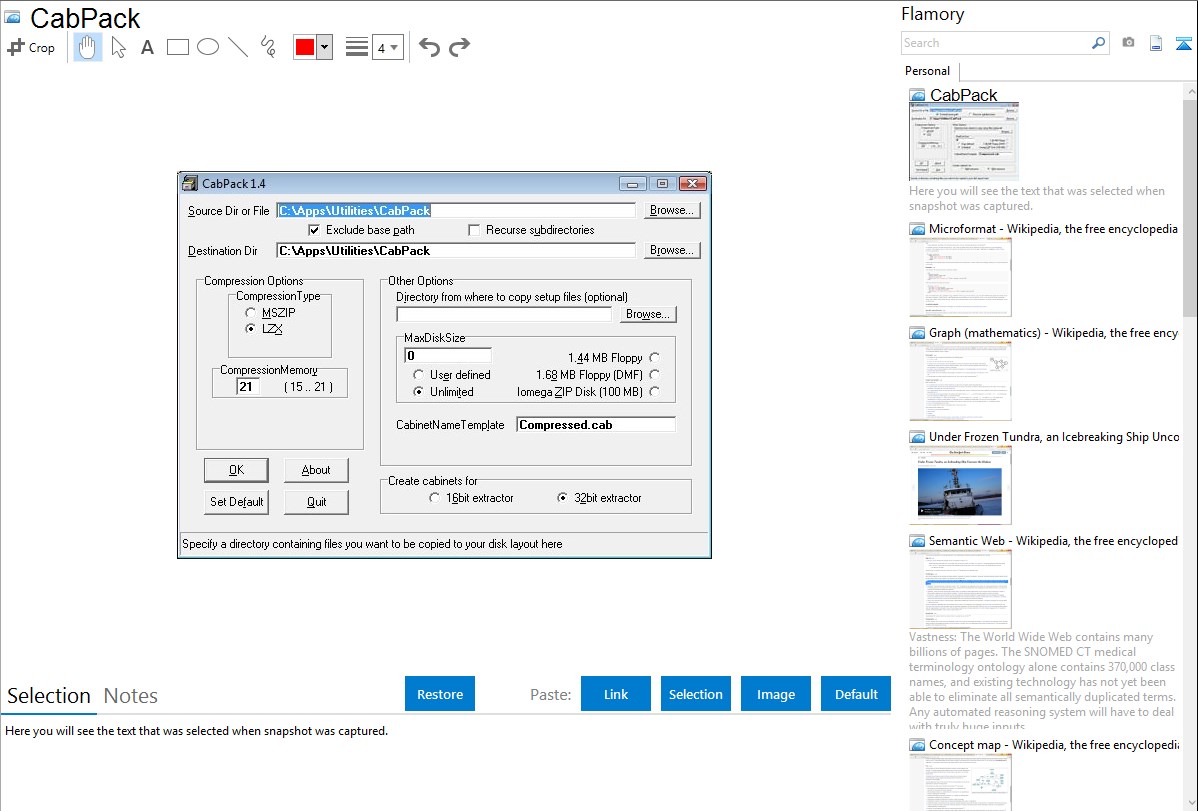
Task: Click the CabinetNameTemplate field
Action: tap(596, 425)
